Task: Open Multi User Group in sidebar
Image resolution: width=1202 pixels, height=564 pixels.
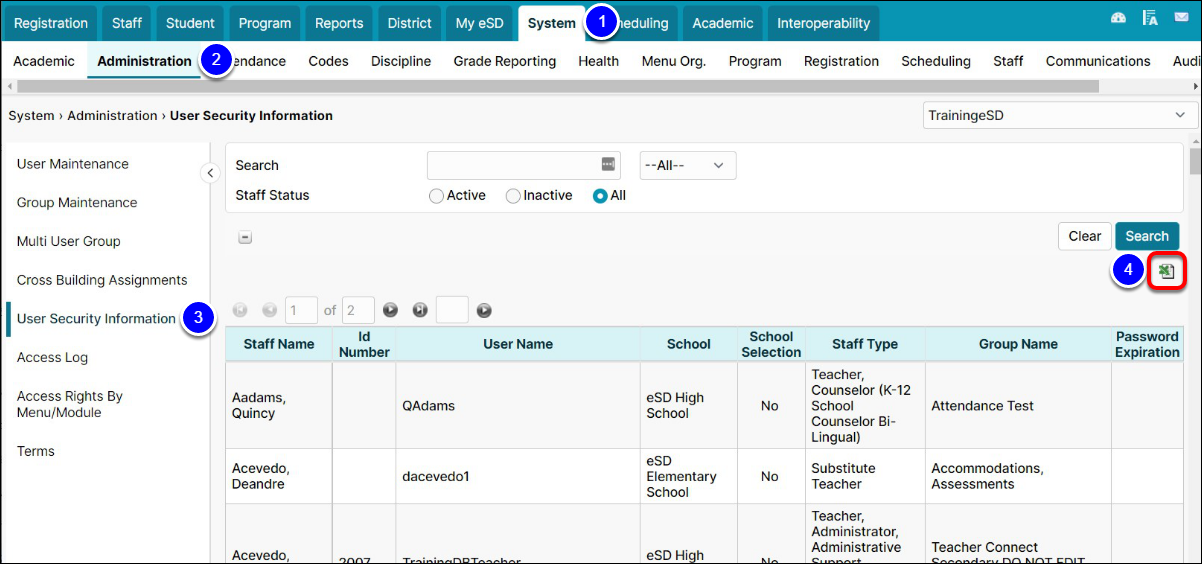Action: coord(69,241)
